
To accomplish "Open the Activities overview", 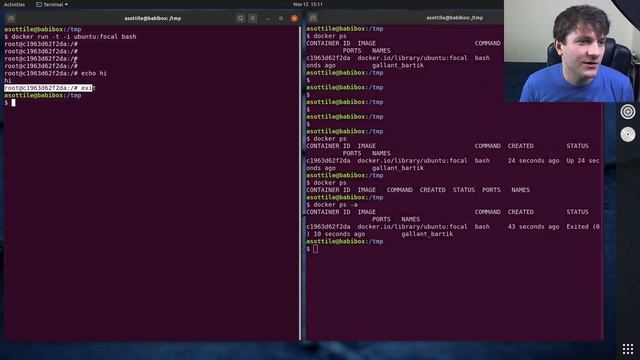I will 14,4.
